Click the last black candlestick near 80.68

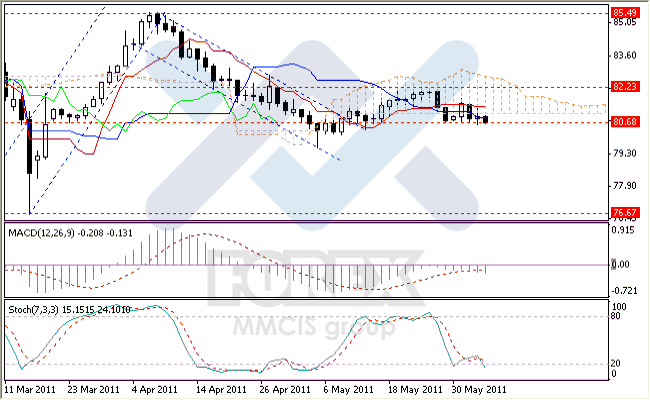pos(485,119)
